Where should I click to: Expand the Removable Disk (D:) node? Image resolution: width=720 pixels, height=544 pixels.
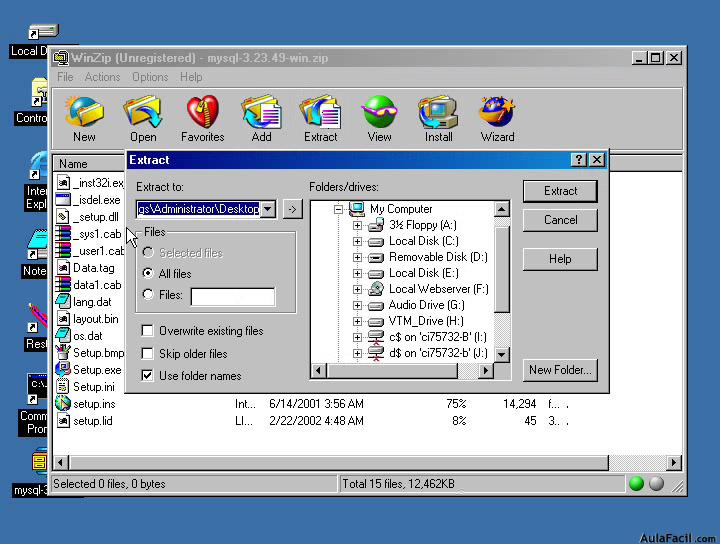(x=357, y=258)
